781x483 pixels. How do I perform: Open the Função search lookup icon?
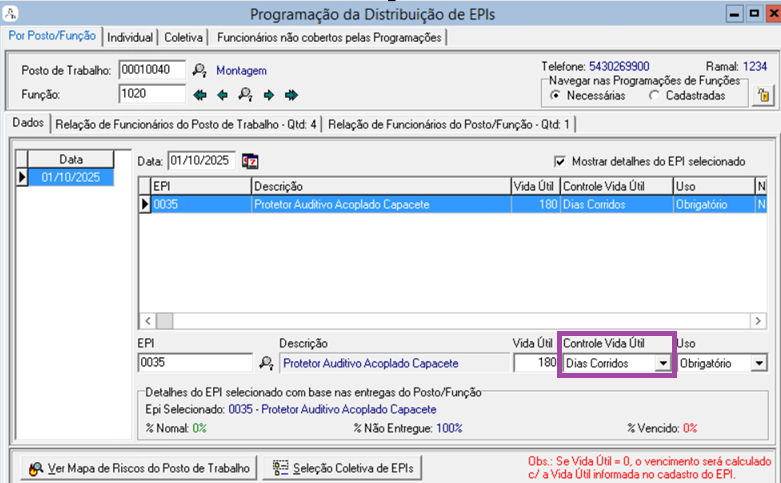tap(245, 95)
